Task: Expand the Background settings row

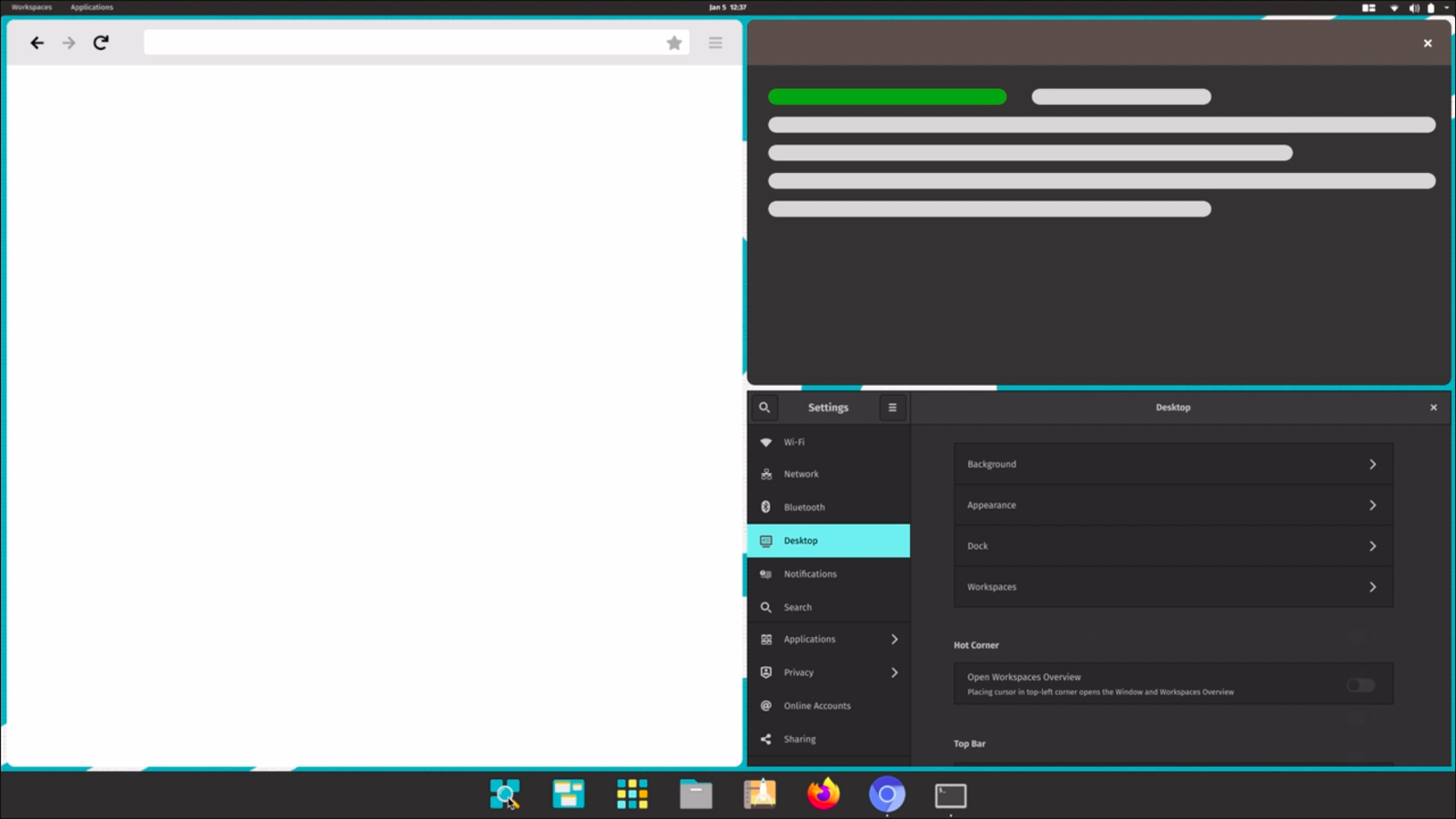Action: pos(1172,464)
